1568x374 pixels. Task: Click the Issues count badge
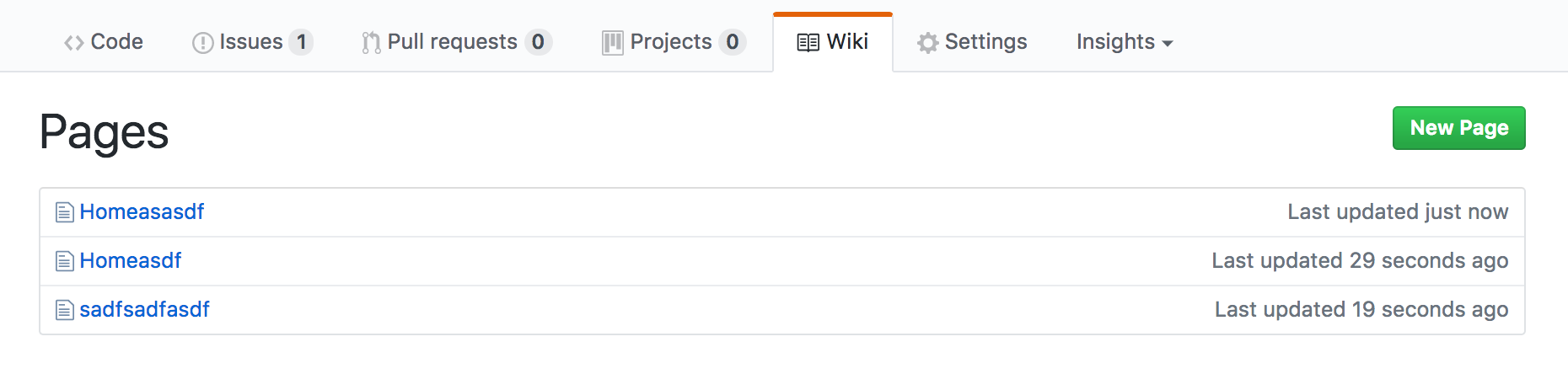click(301, 42)
